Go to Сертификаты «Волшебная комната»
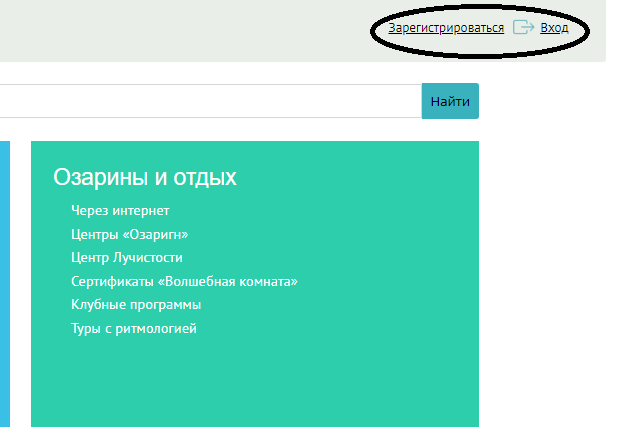This screenshot has width=623, height=427. coord(184,281)
